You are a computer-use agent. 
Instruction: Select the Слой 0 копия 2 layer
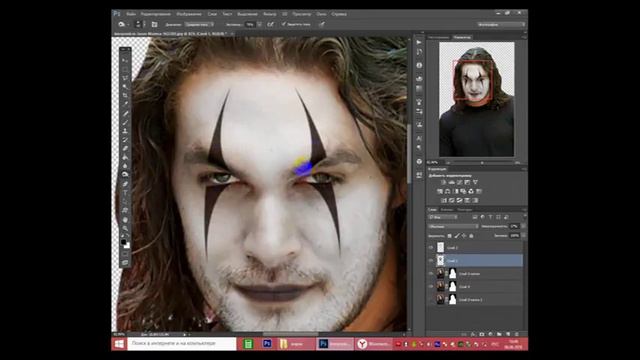point(476,300)
